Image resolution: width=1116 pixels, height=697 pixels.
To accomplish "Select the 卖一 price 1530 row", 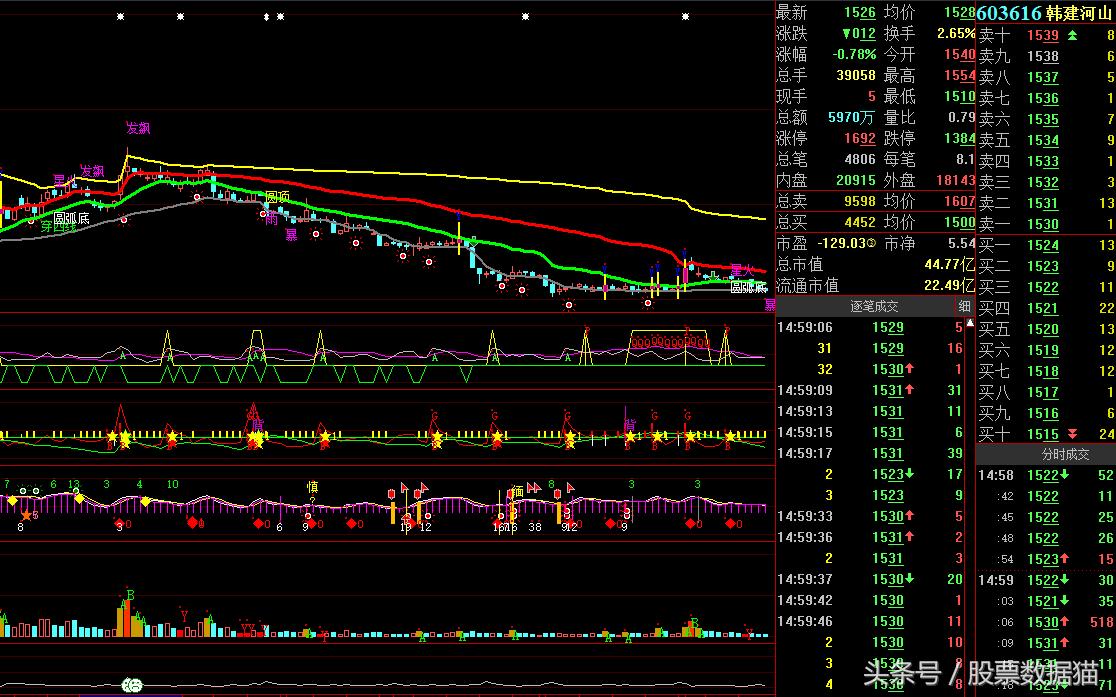I will click(x=1045, y=224).
